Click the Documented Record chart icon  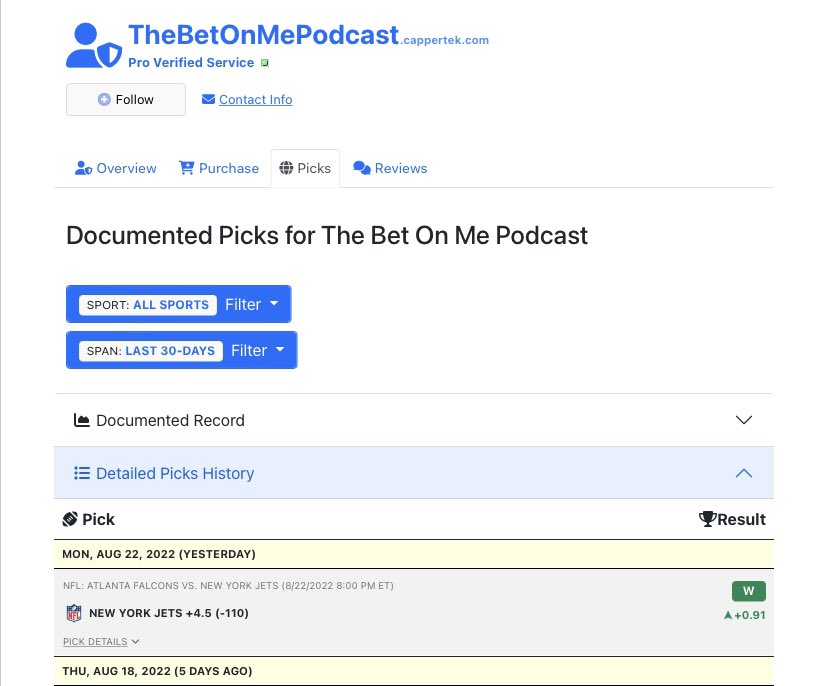point(81,420)
